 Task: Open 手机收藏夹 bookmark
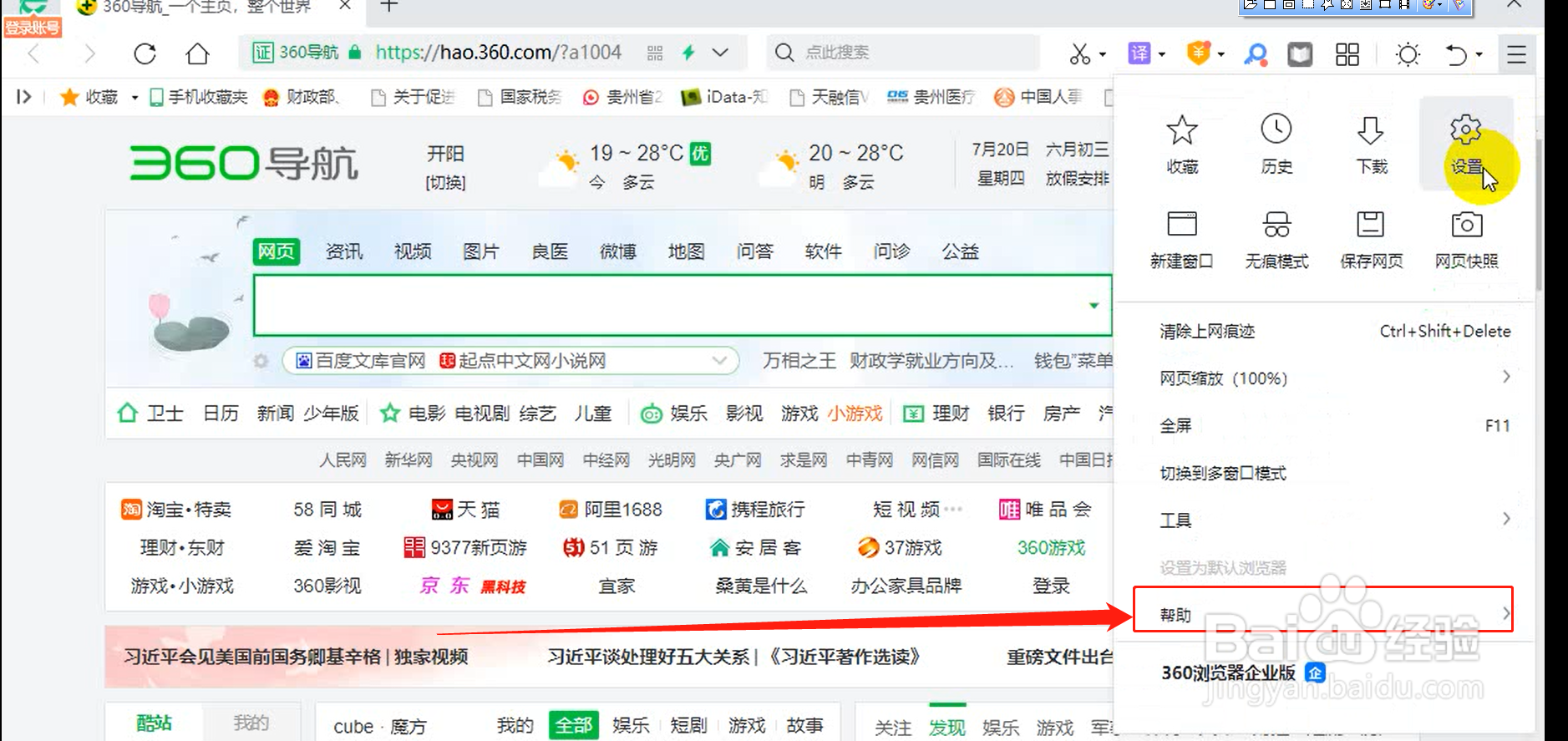click(199, 98)
